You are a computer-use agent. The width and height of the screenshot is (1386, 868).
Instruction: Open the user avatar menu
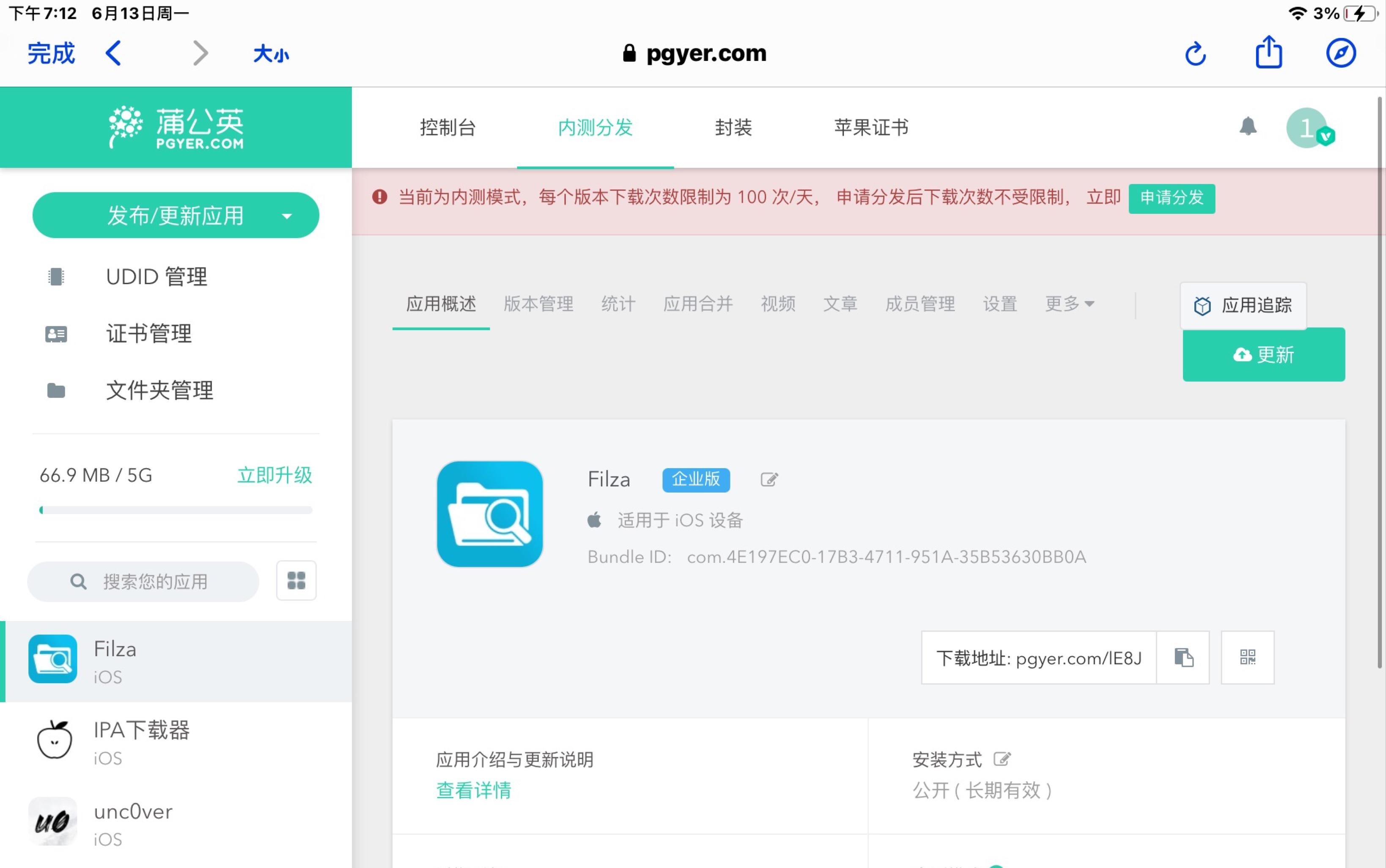coord(1308,128)
